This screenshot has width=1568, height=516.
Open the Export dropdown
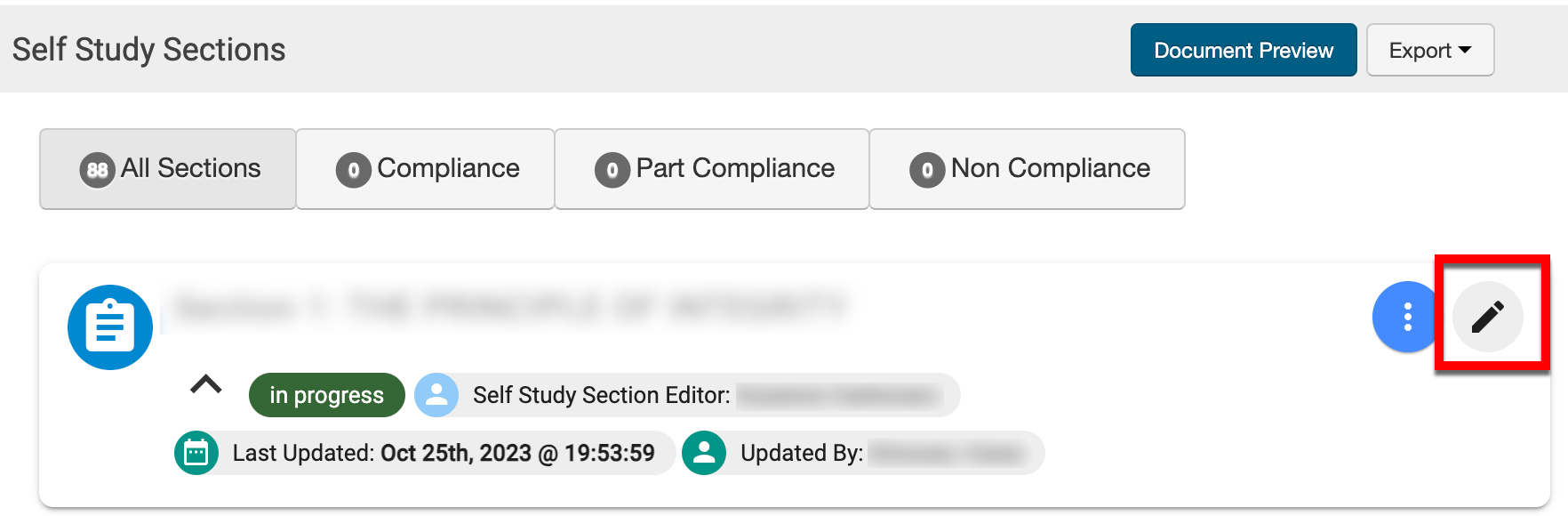coord(1429,51)
